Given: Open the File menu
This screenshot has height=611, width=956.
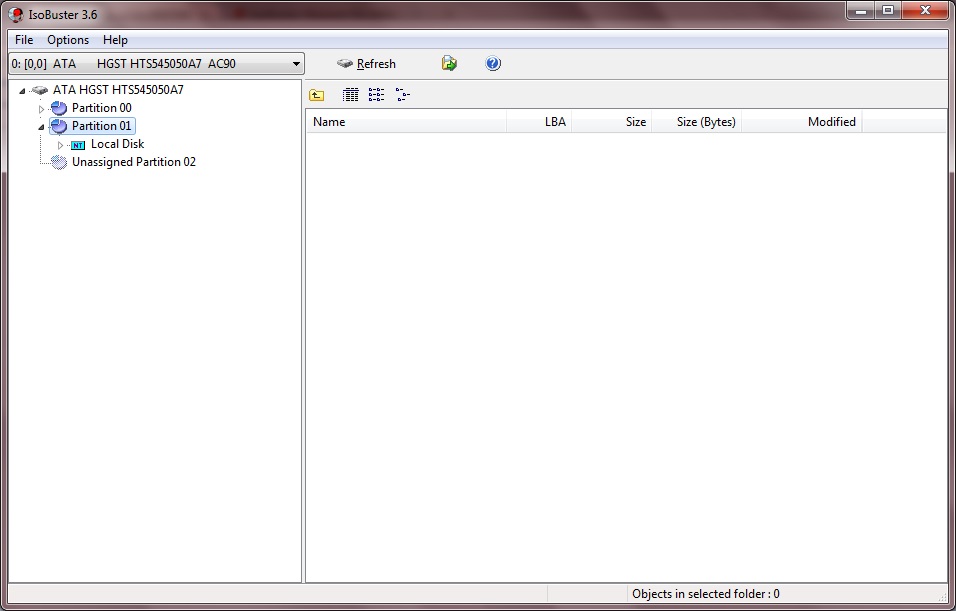Looking at the screenshot, I should (23, 40).
